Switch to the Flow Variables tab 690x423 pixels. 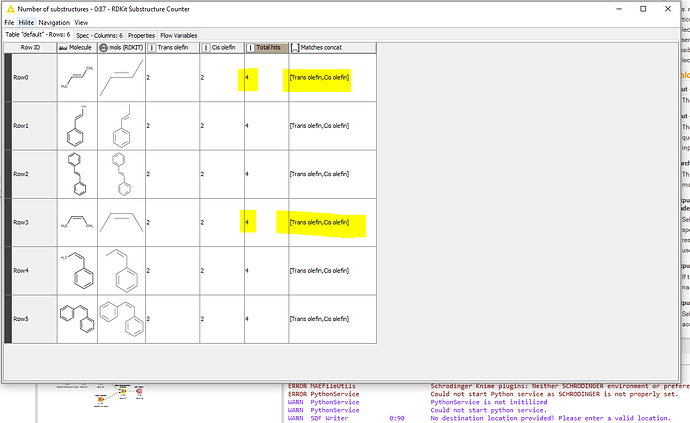[179, 35]
